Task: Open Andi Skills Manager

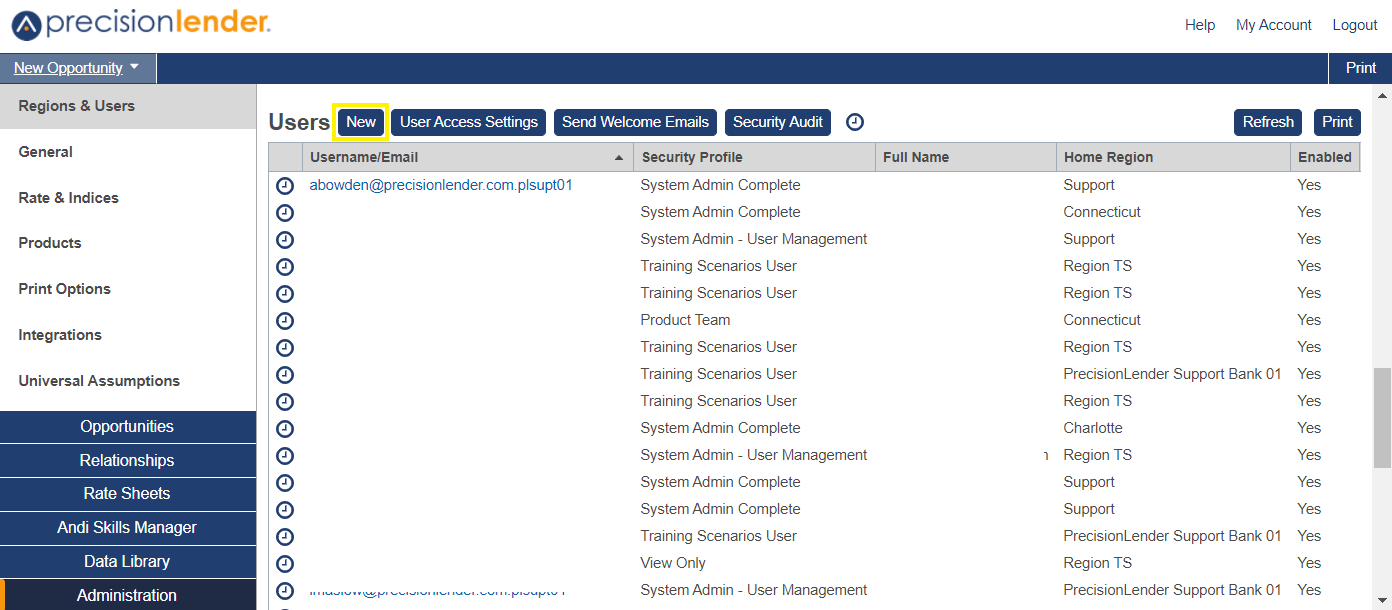Action: coord(128,528)
